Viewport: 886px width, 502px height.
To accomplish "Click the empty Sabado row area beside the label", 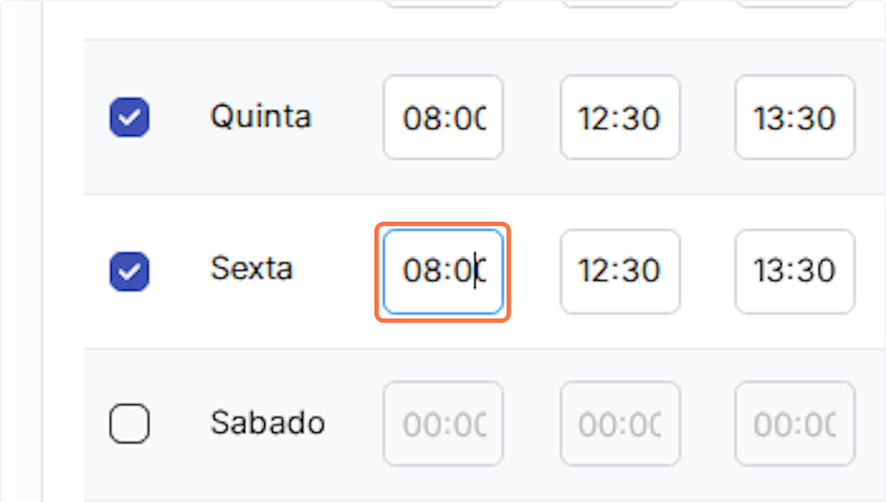I will point(352,424).
